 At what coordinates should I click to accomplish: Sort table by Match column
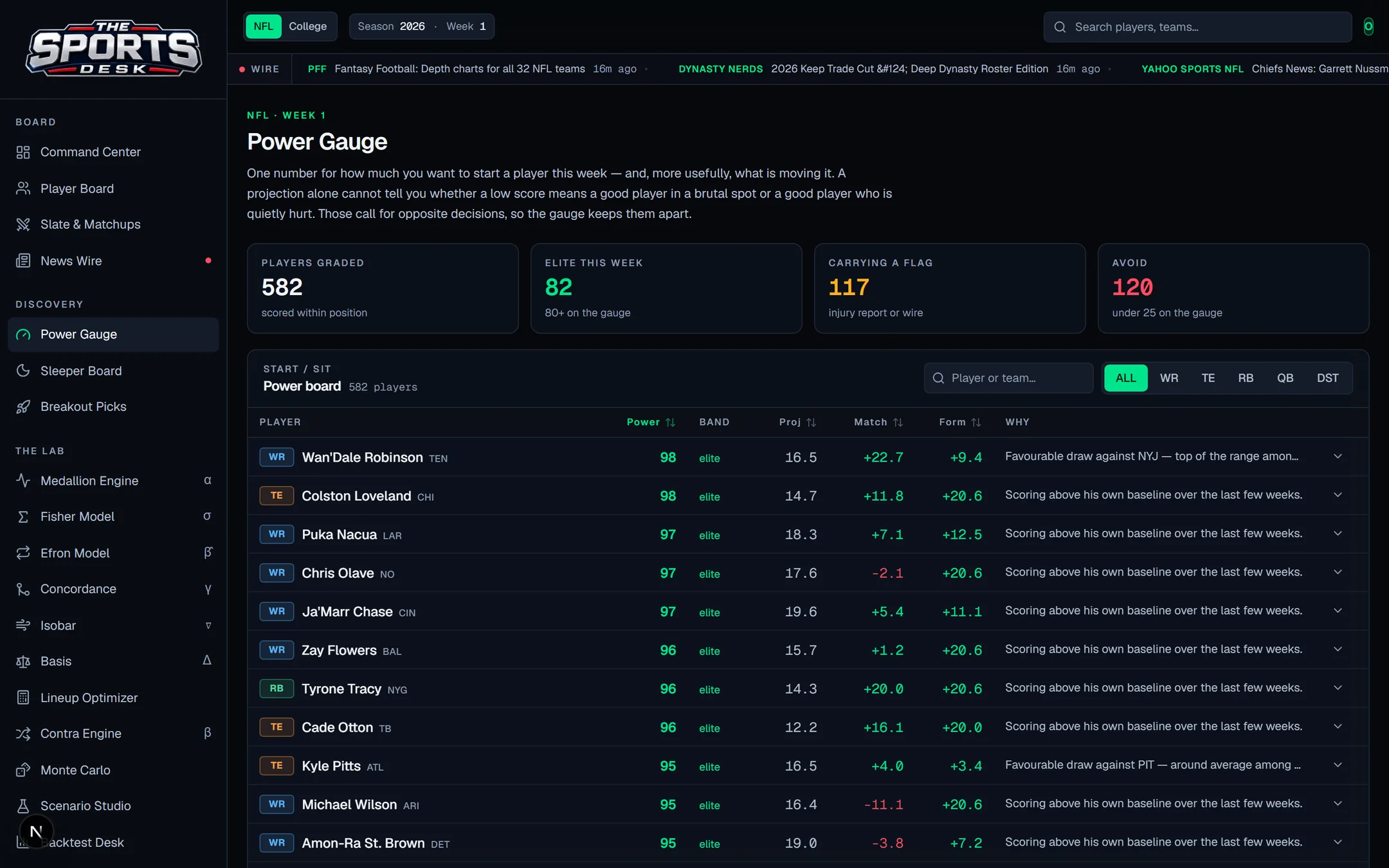[x=878, y=422]
